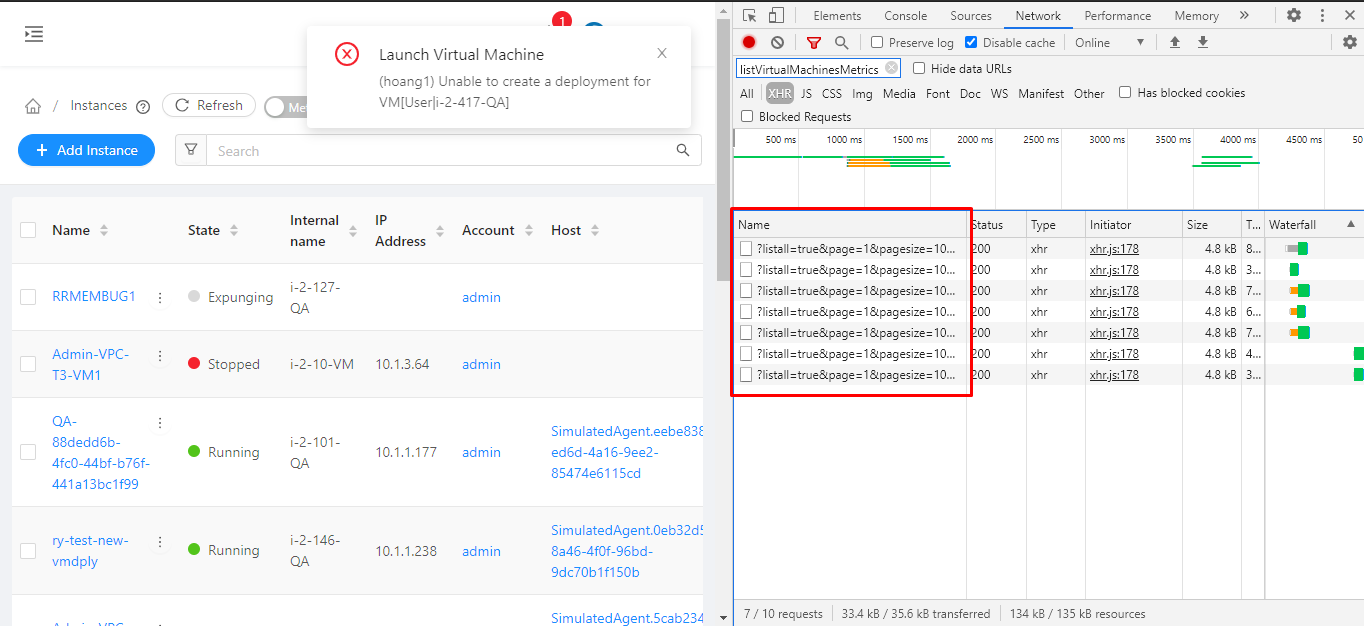Tick the select-all instances checkbox
1364x626 pixels.
click(28, 230)
